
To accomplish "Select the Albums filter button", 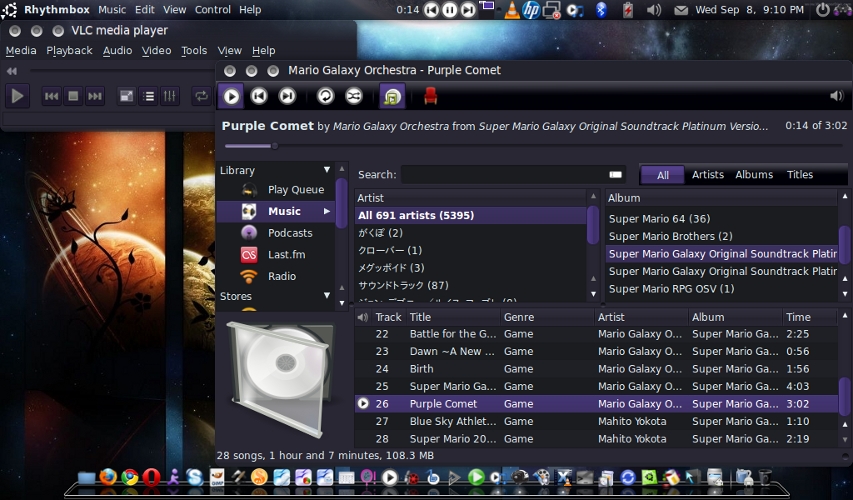I will click(x=754, y=175).
